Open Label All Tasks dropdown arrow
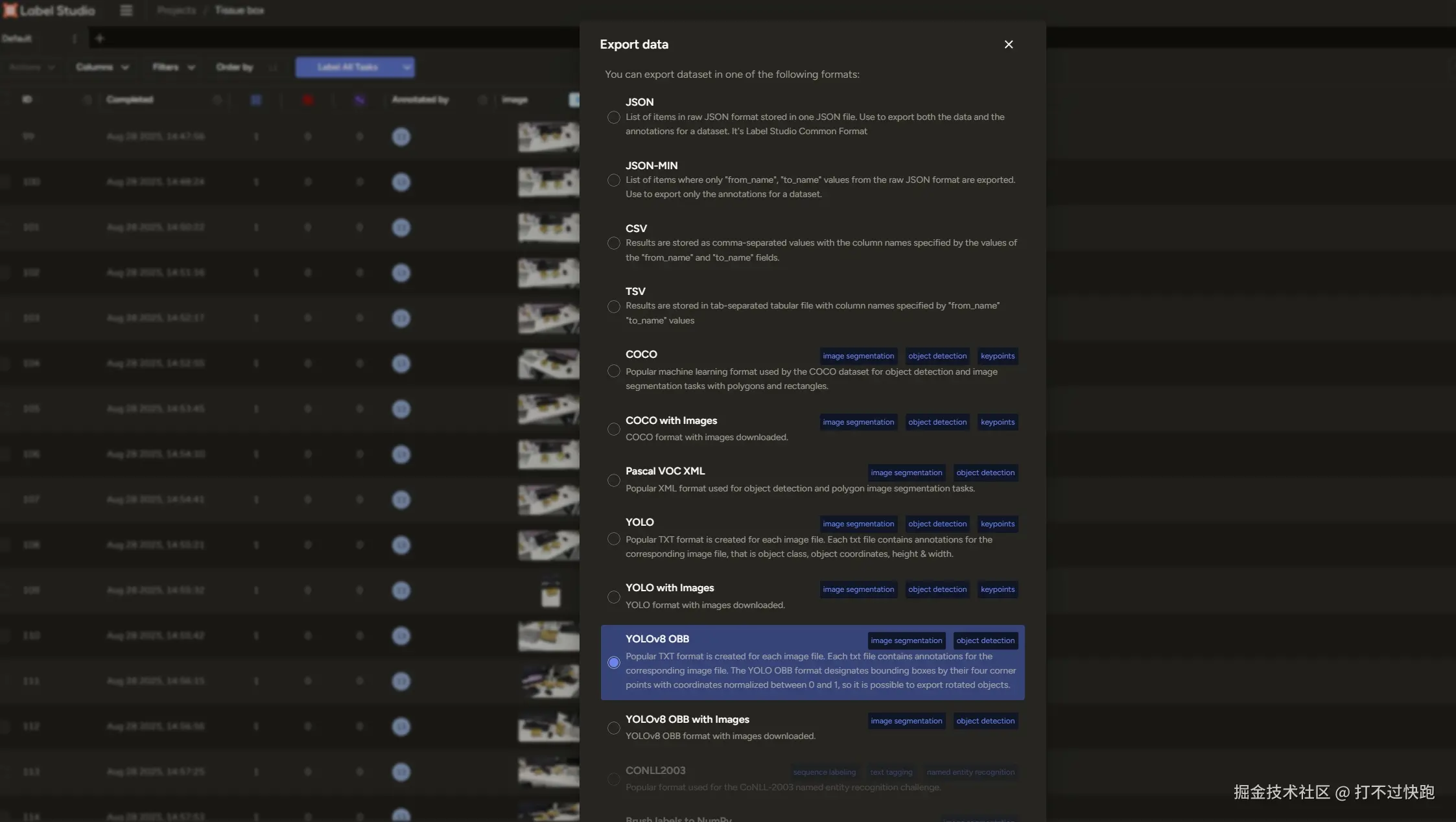This screenshot has height=822, width=1456. (406, 67)
